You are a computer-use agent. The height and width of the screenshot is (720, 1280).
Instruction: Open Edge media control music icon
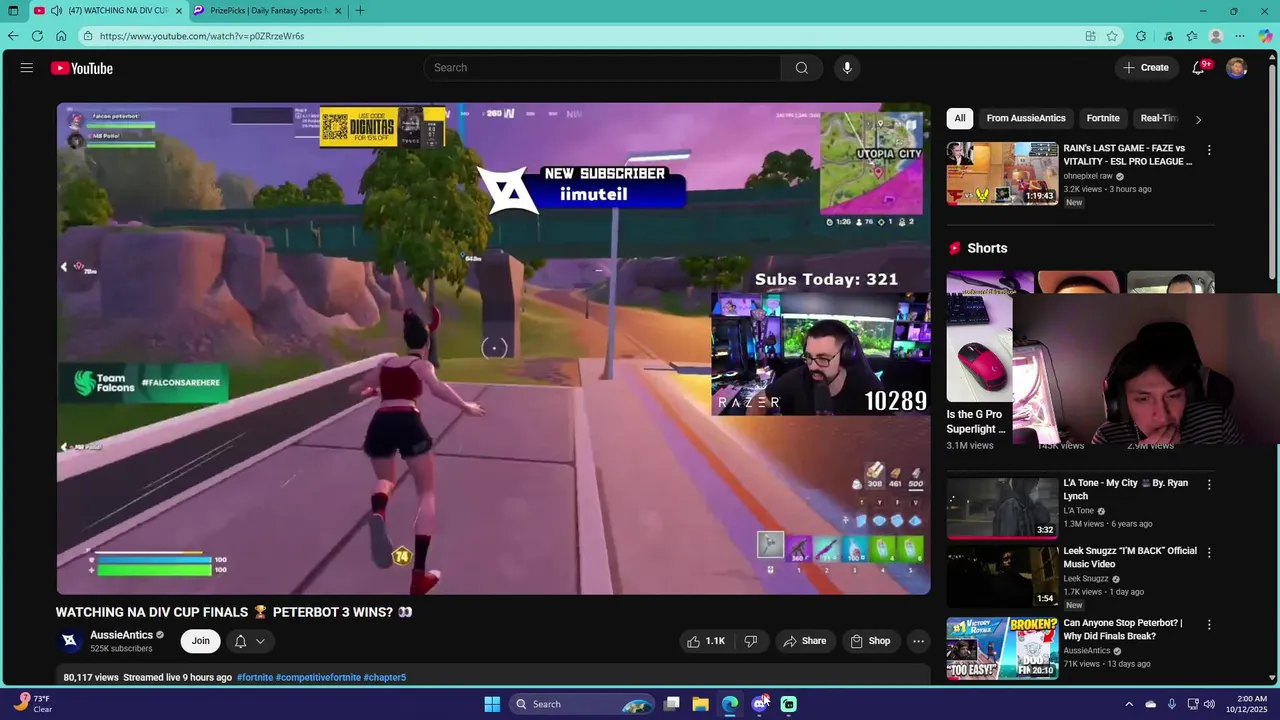coord(1168,36)
